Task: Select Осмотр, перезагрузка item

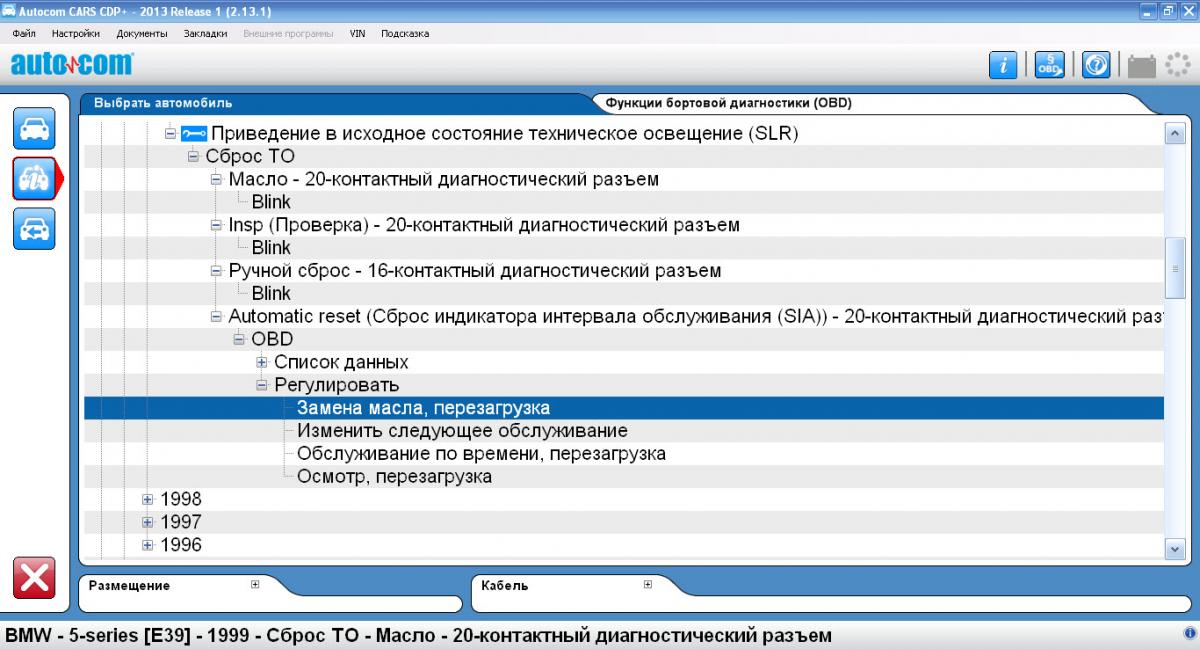Action: coord(394,477)
